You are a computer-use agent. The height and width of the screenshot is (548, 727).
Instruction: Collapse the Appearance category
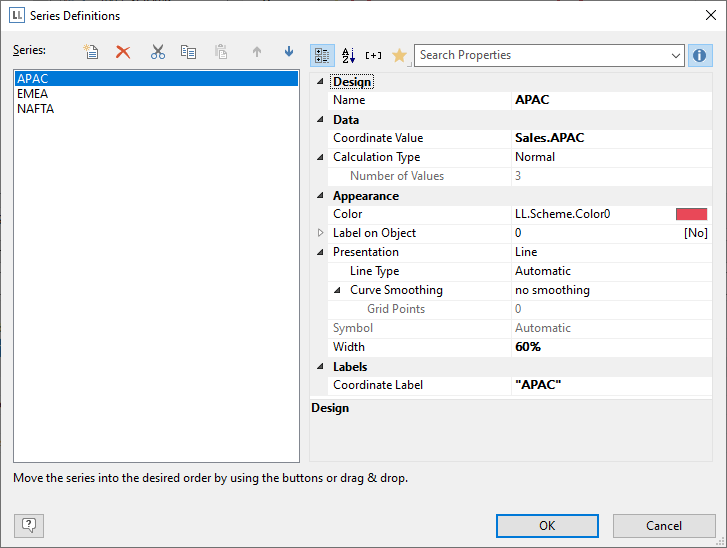pyautogui.click(x=321, y=196)
